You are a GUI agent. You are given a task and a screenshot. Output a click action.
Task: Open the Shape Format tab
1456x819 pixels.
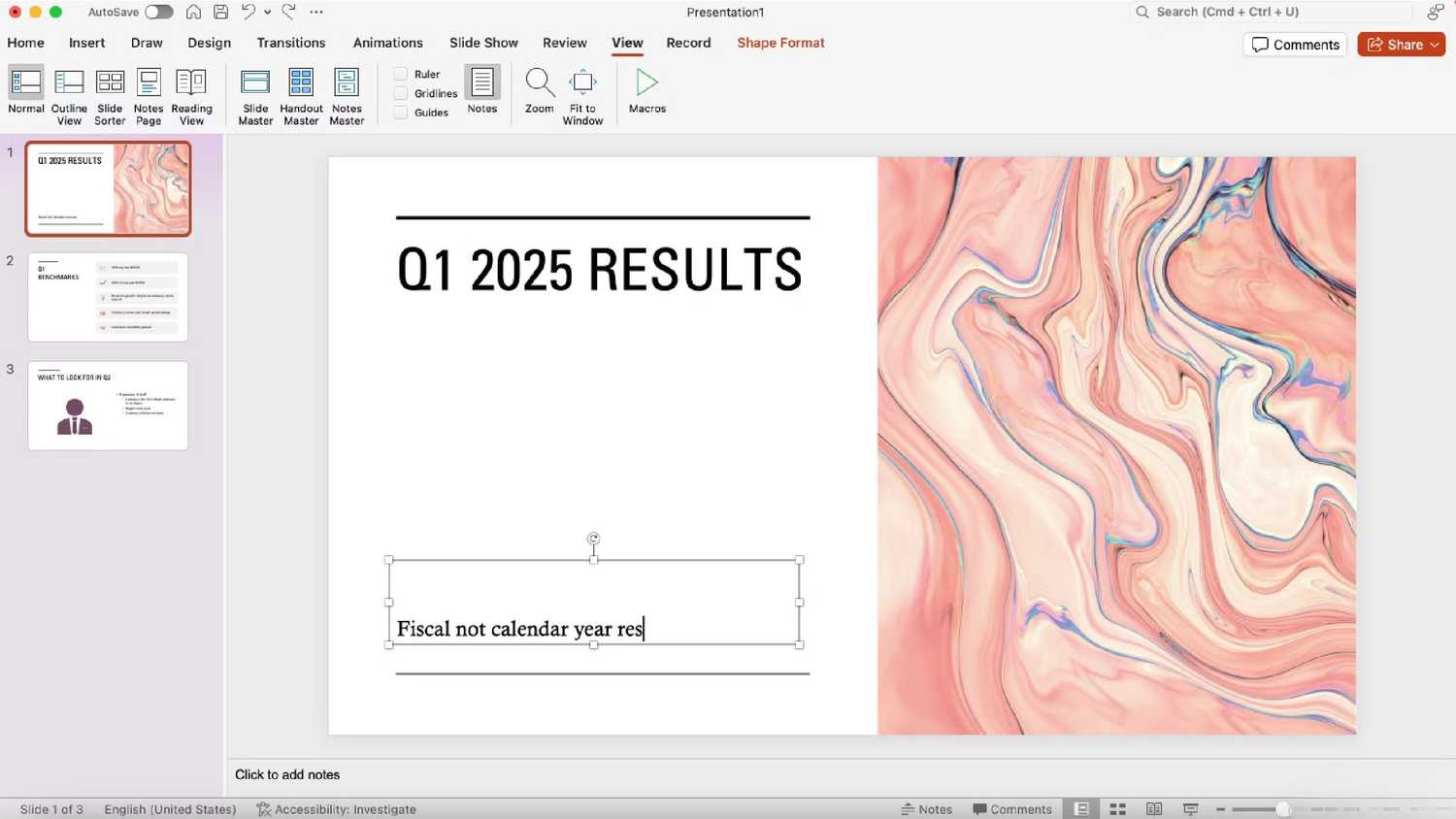(780, 43)
